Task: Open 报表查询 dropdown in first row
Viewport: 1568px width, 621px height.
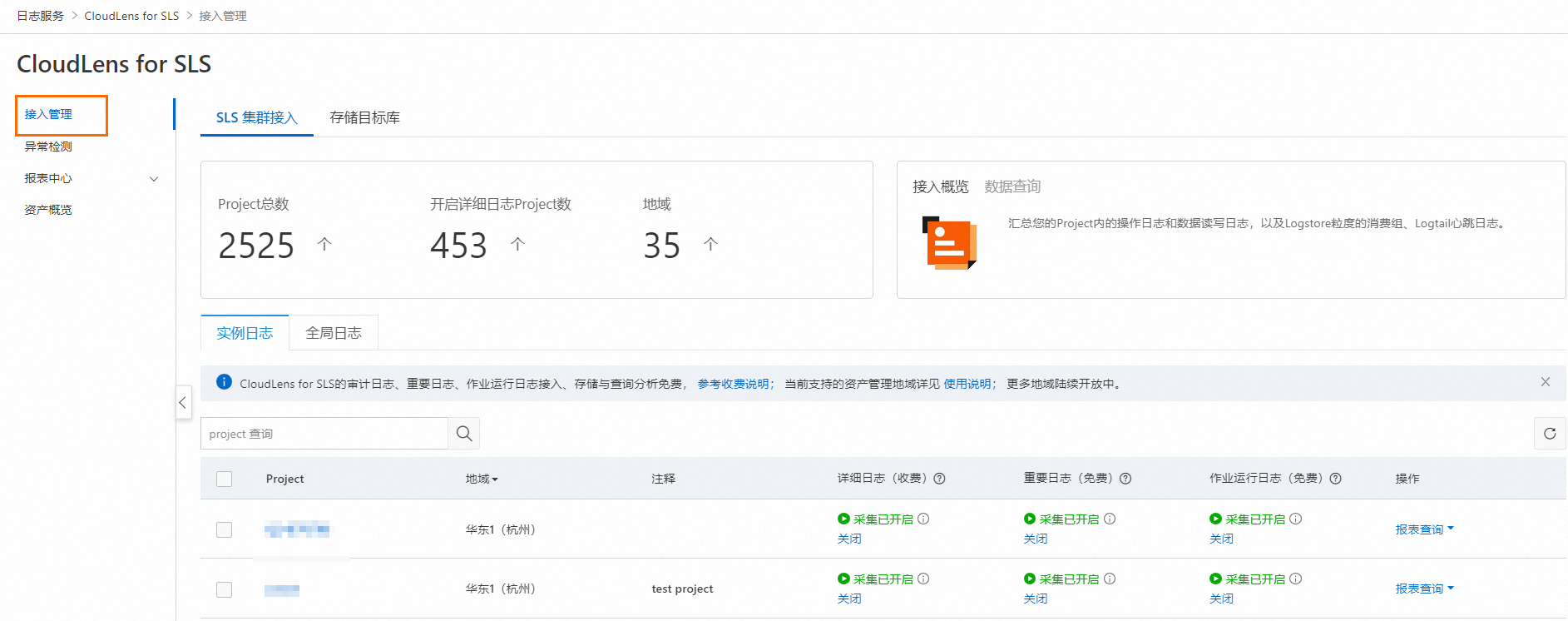Action: tap(1425, 529)
